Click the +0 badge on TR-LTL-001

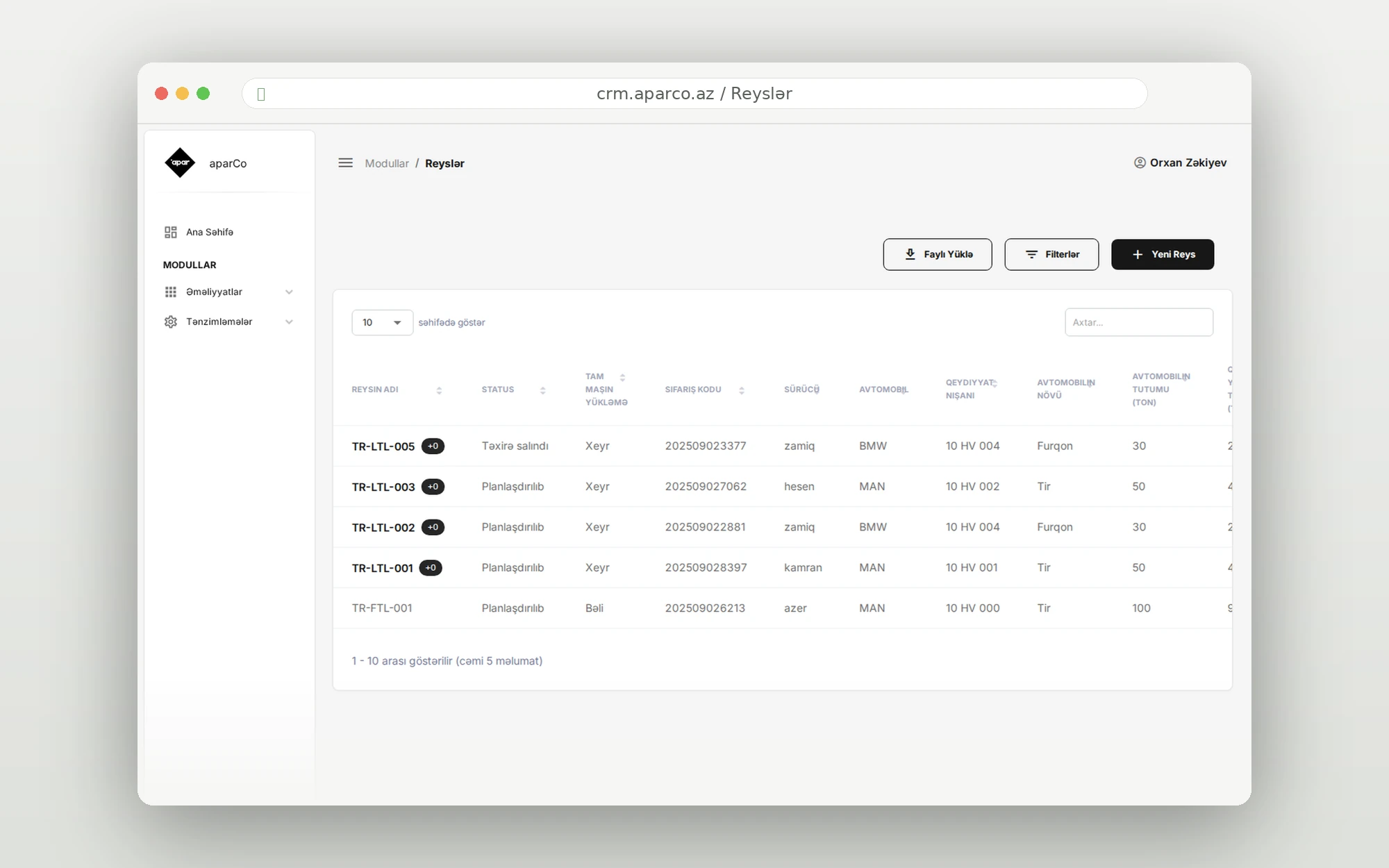pos(431,568)
